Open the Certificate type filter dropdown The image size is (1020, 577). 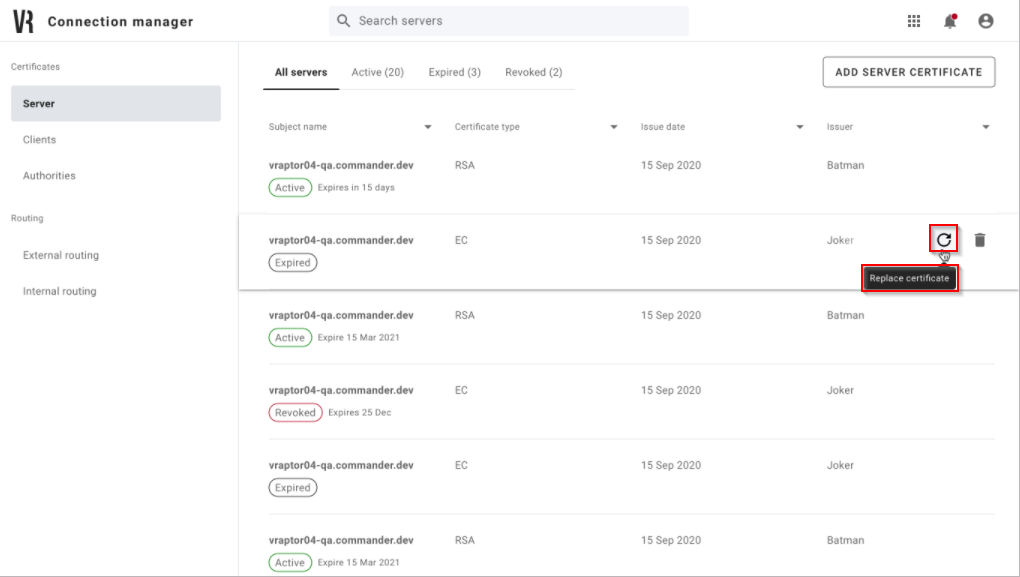[x=614, y=127]
